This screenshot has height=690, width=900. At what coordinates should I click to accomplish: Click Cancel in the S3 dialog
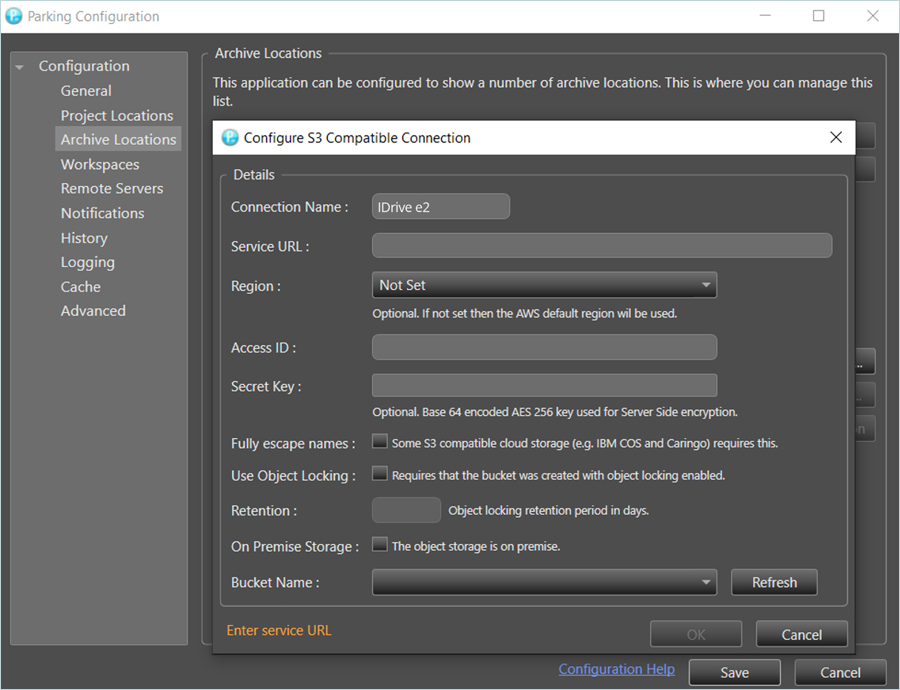point(801,634)
